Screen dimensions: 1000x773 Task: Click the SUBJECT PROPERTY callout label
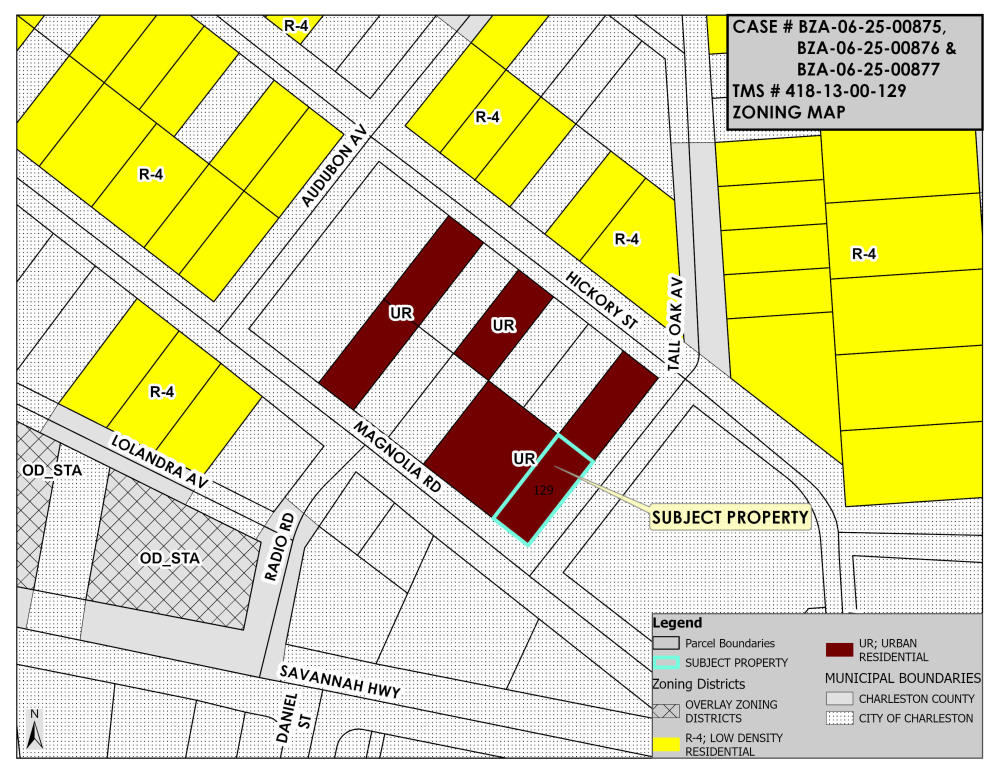tap(730, 517)
